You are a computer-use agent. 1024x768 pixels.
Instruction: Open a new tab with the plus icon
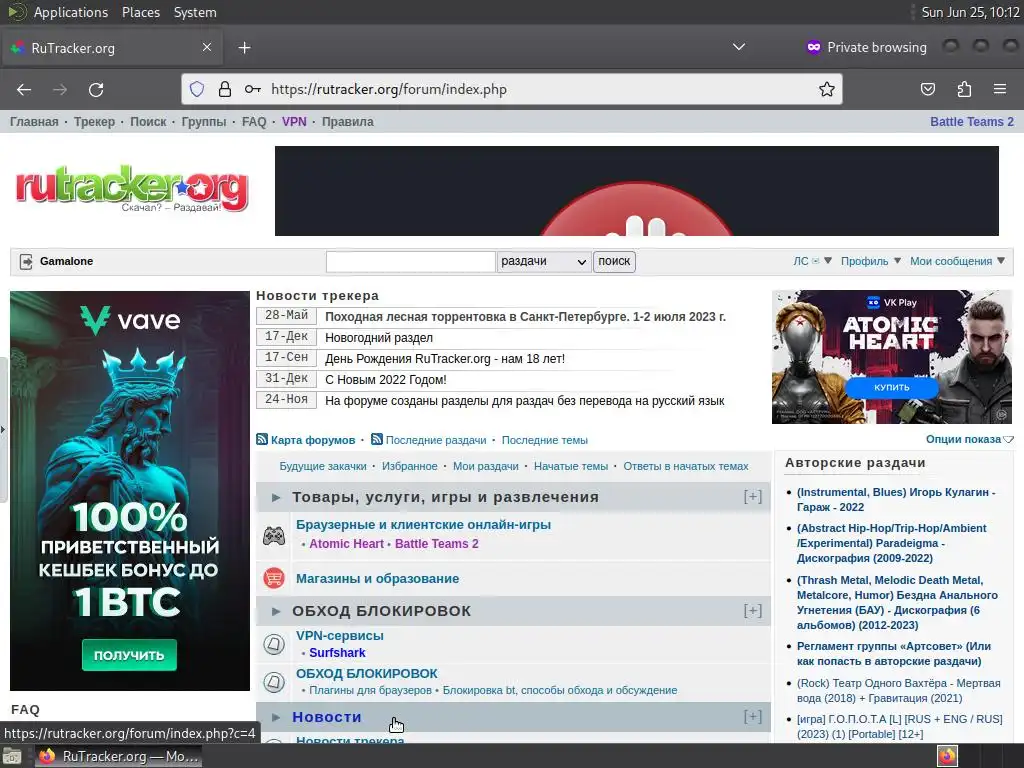pyautogui.click(x=244, y=48)
